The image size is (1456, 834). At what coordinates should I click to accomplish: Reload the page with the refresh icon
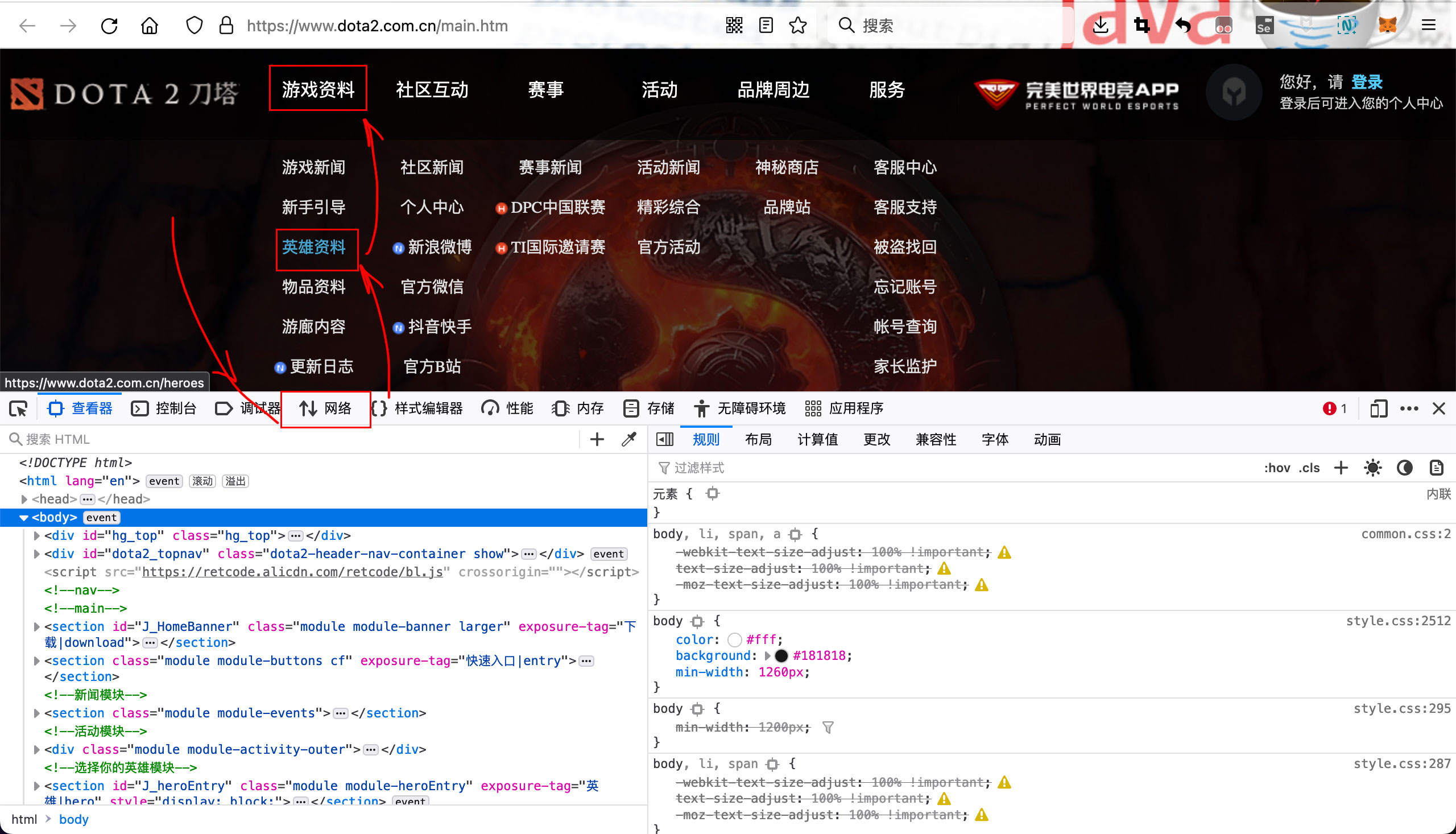click(x=109, y=26)
